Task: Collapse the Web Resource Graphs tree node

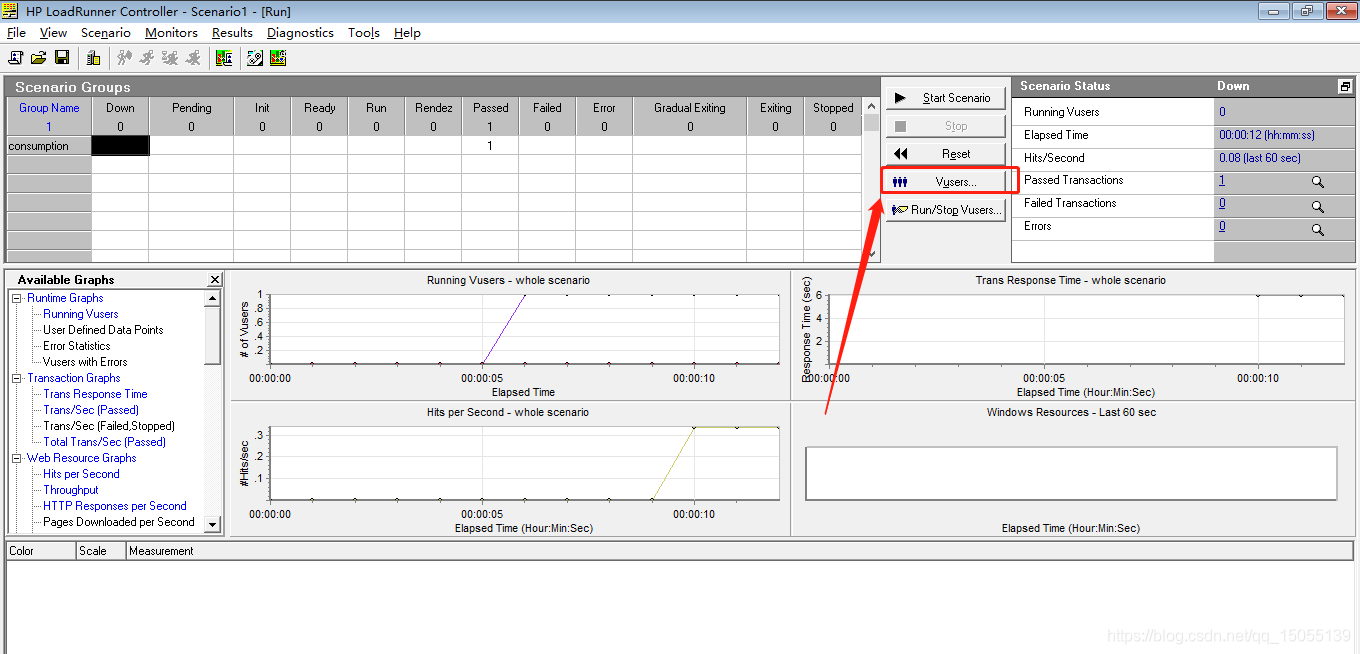Action: (x=16, y=458)
